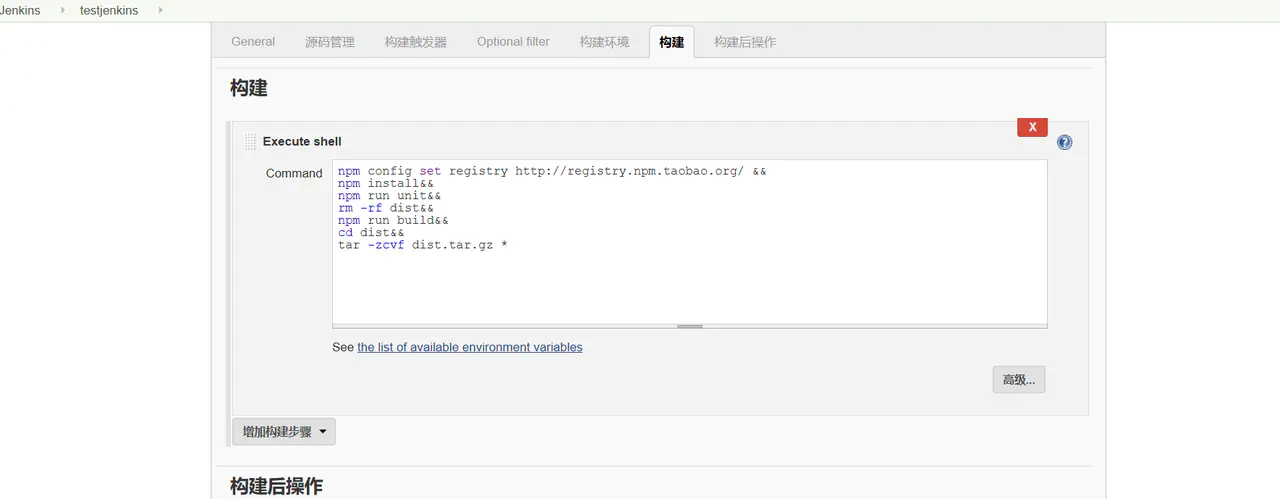Expand the breadcrumb arrow after testjenkins
Screen dimensions: 1280x499
pyautogui.click(x=160, y=10)
